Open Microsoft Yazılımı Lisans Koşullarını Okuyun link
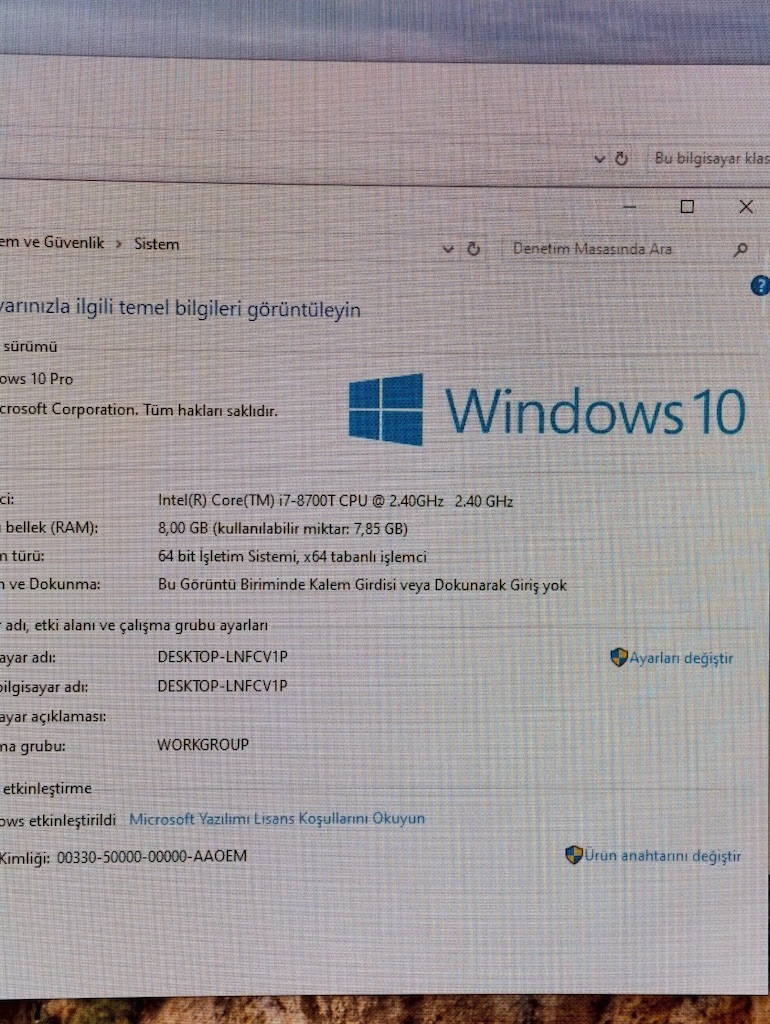770x1024 pixels. tap(277, 818)
